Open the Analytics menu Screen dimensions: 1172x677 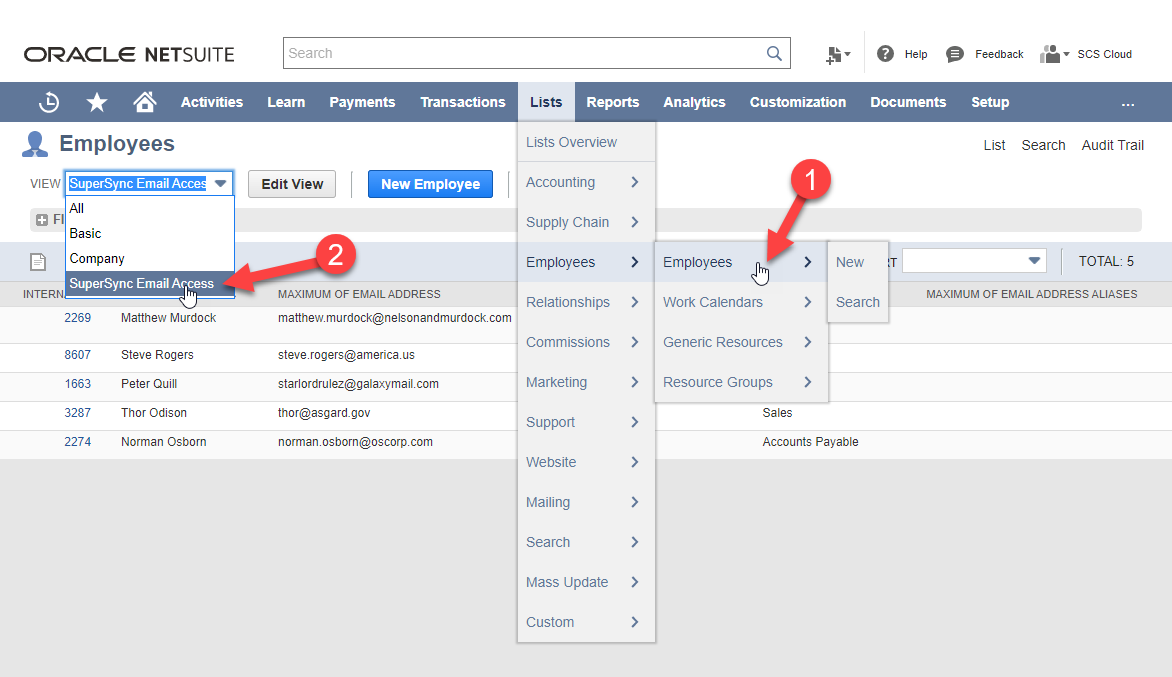(x=694, y=102)
